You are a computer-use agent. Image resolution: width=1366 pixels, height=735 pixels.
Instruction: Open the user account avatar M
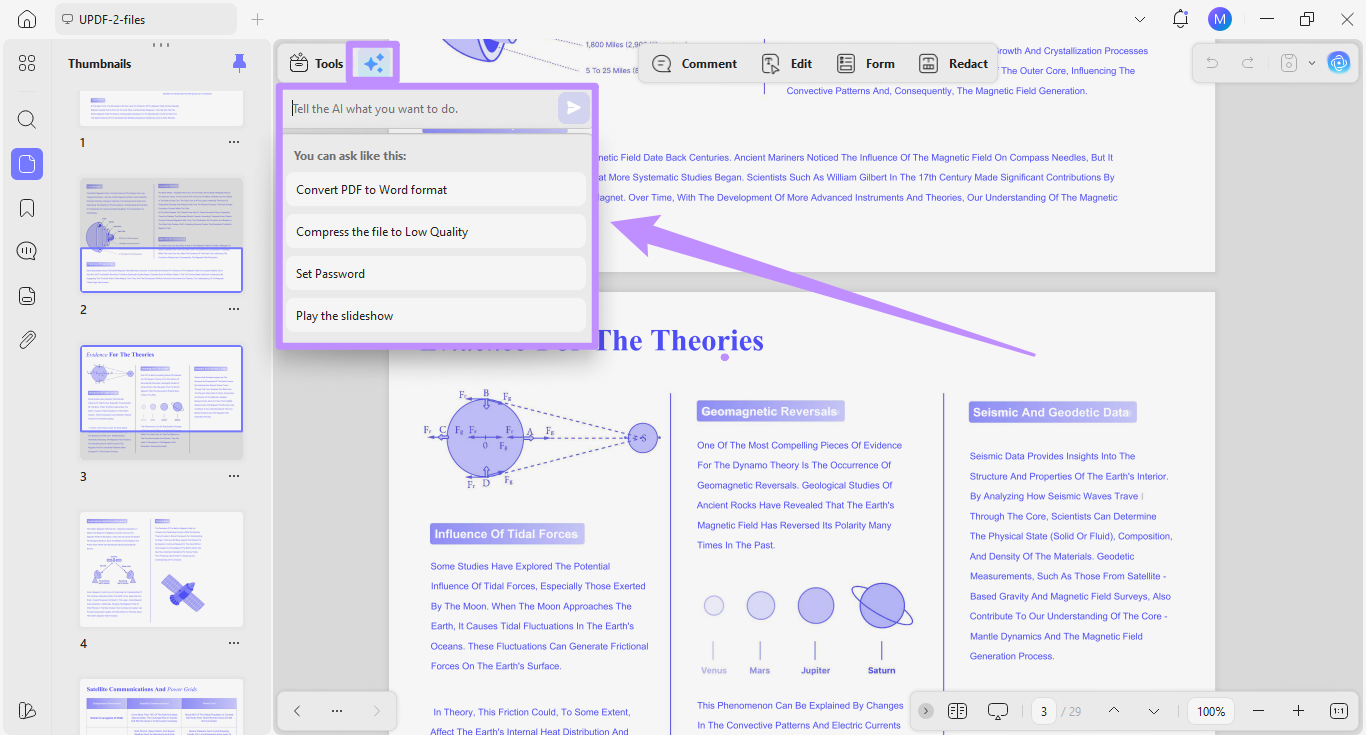(1219, 19)
